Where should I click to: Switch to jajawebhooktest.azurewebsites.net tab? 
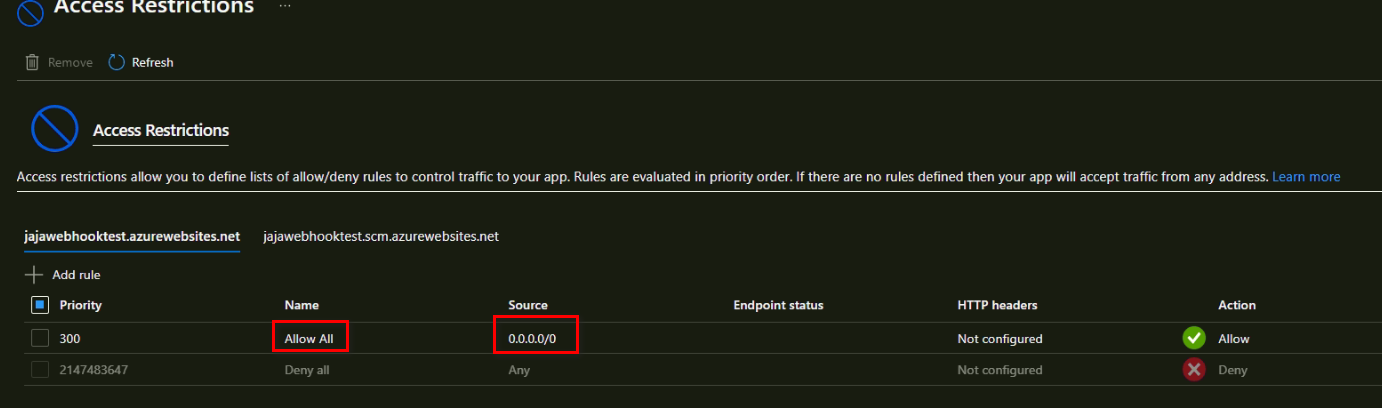[x=132, y=237]
